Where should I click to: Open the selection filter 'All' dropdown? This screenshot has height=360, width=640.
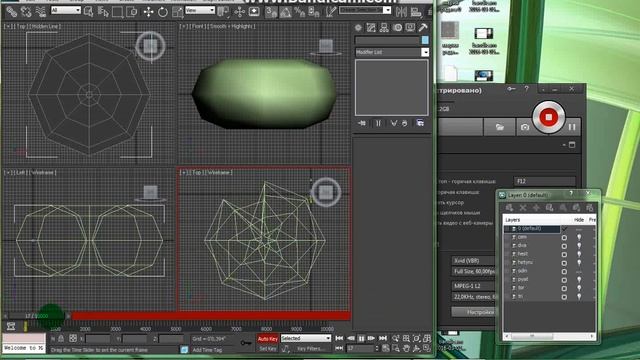point(65,10)
